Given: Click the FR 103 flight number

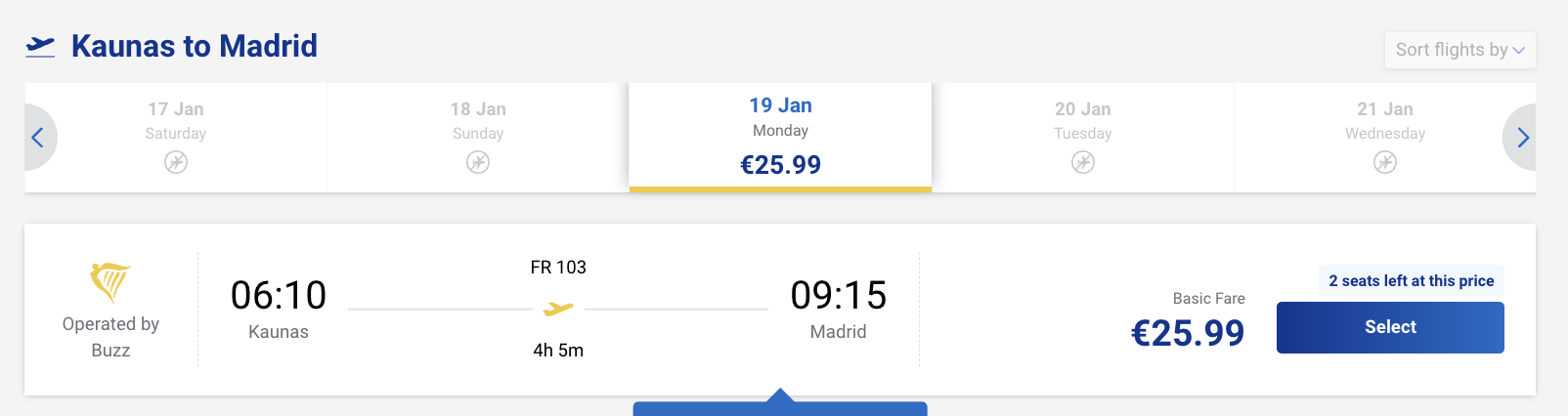Looking at the screenshot, I should (558, 268).
